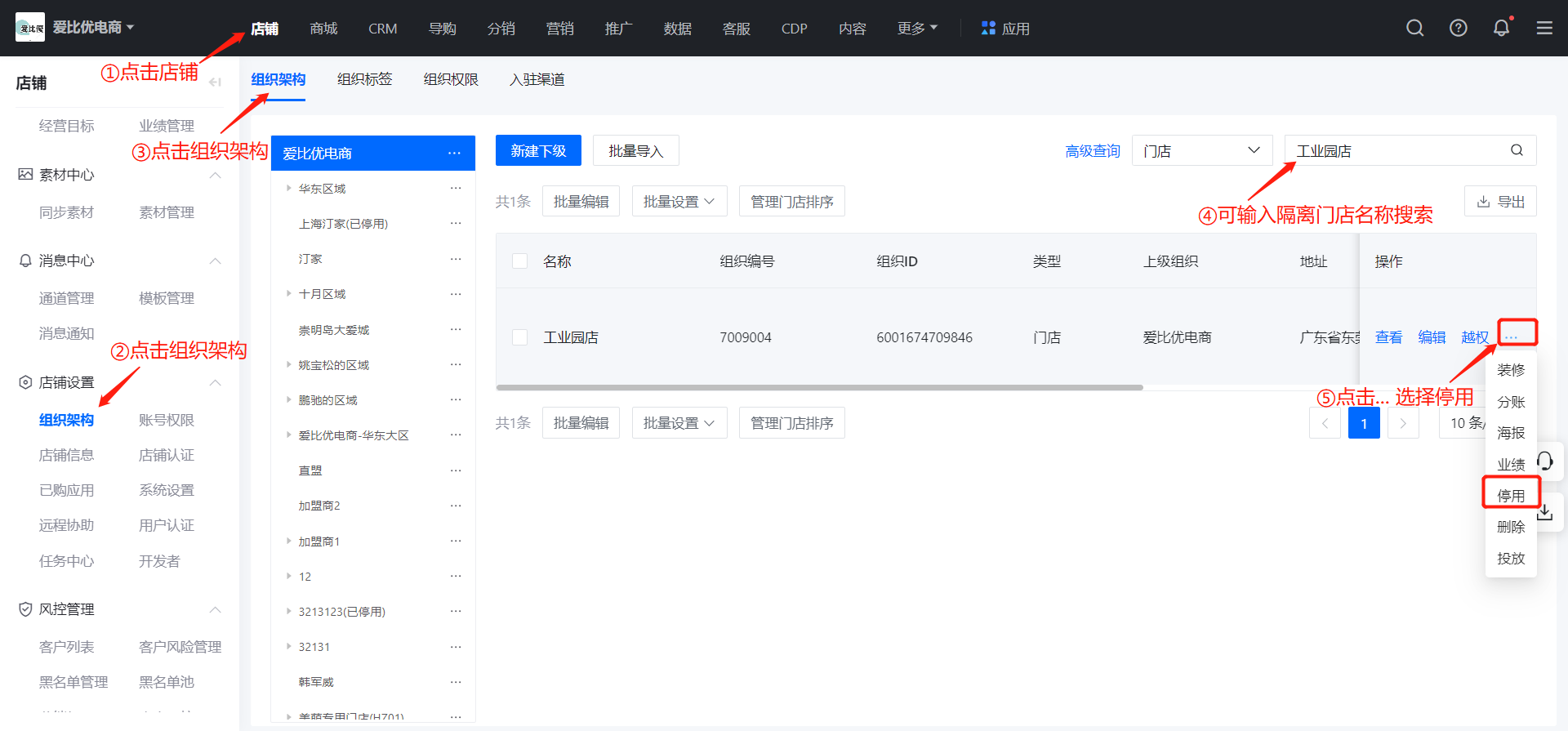Switch to the 组织标签 tab
Image resolution: width=1568 pixels, height=731 pixels.
[x=364, y=79]
